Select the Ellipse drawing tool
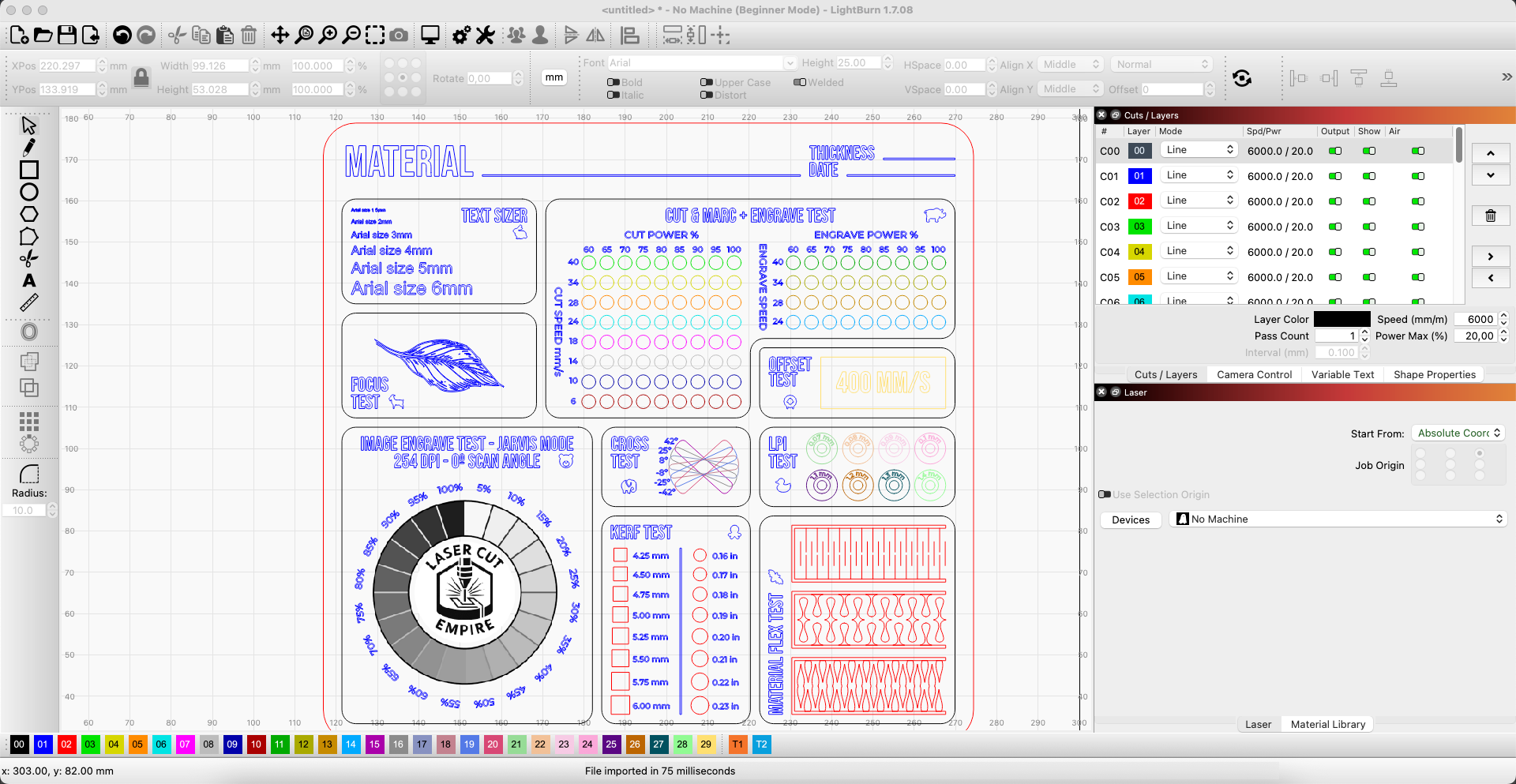The image size is (1516, 784). [x=29, y=192]
